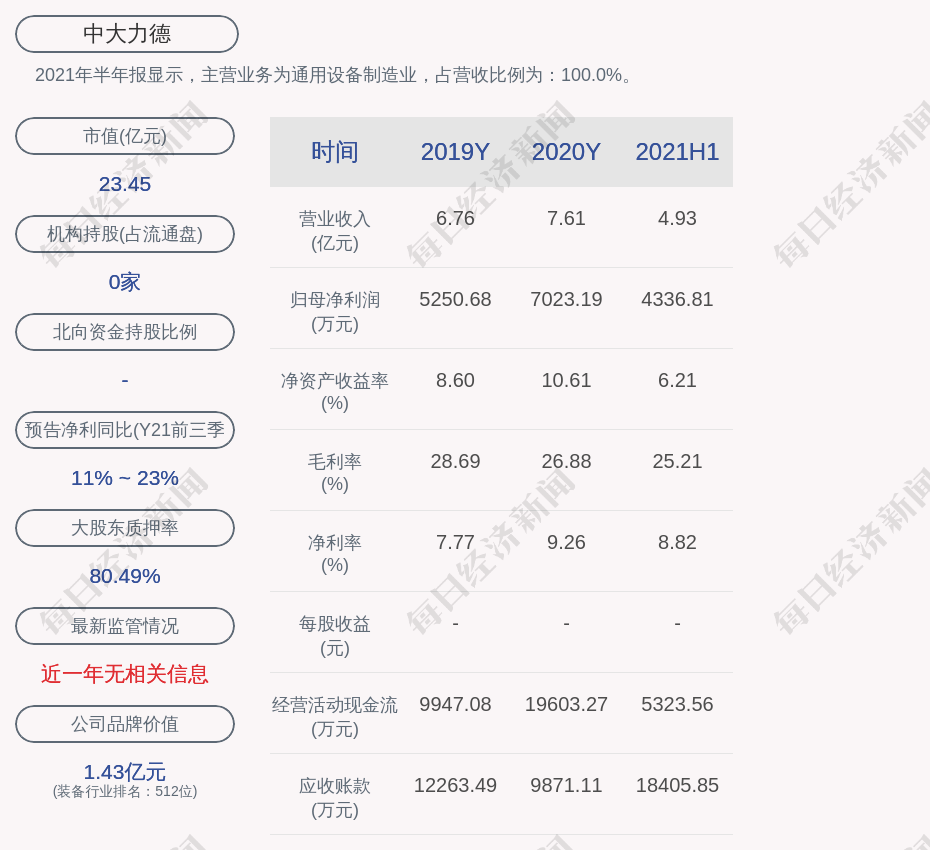Click cash flow value 9947.08
This screenshot has width=930, height=850.
456,704
